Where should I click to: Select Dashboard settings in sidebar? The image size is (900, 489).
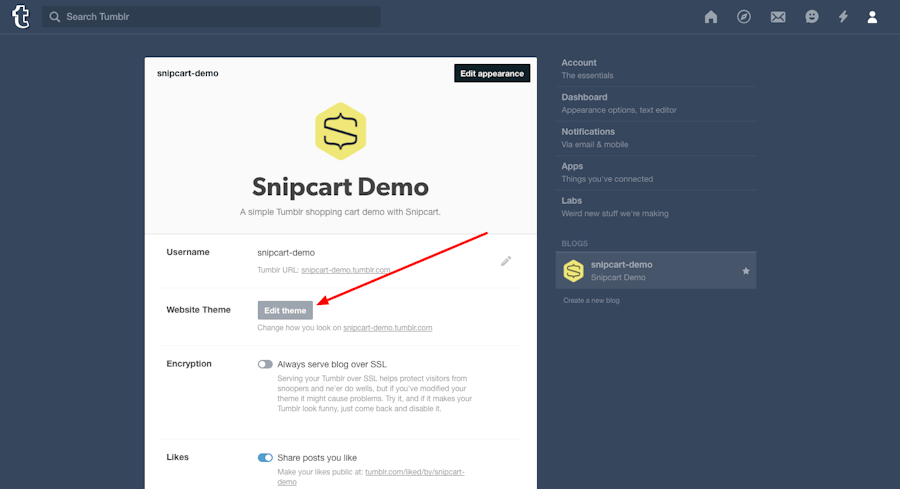point(655,103)
